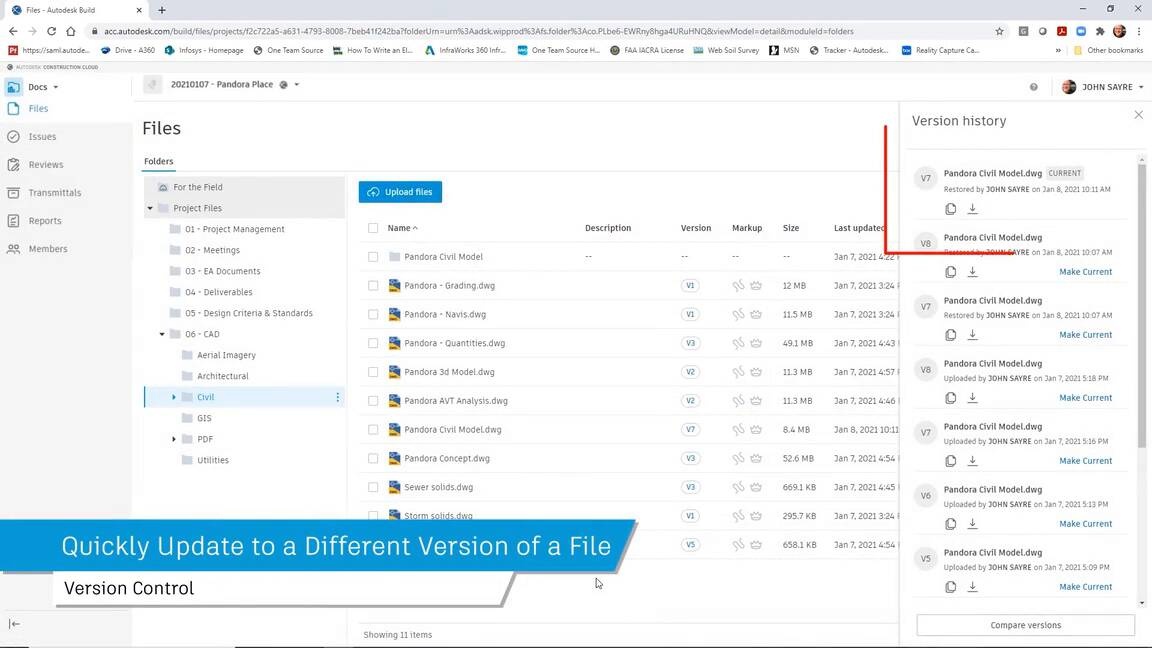
Task: Sort files by Name column
Action: coord(403,228)
